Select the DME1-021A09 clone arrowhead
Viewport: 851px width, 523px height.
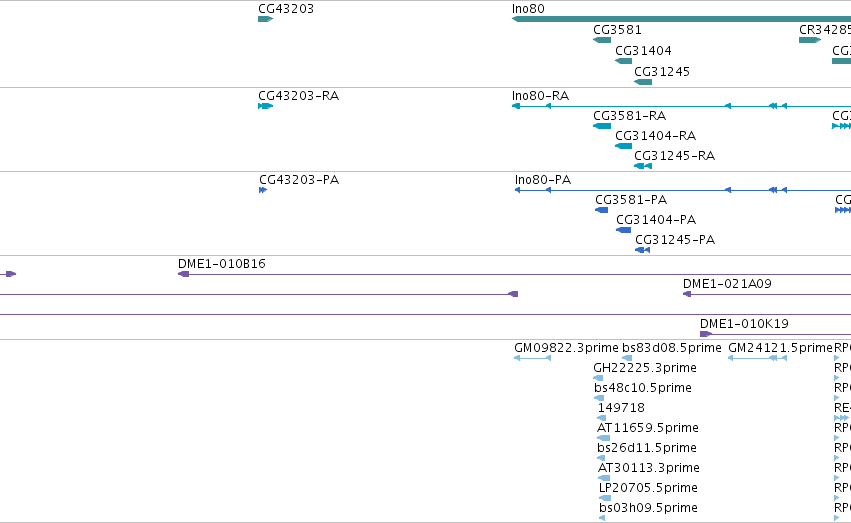(687, 294)
